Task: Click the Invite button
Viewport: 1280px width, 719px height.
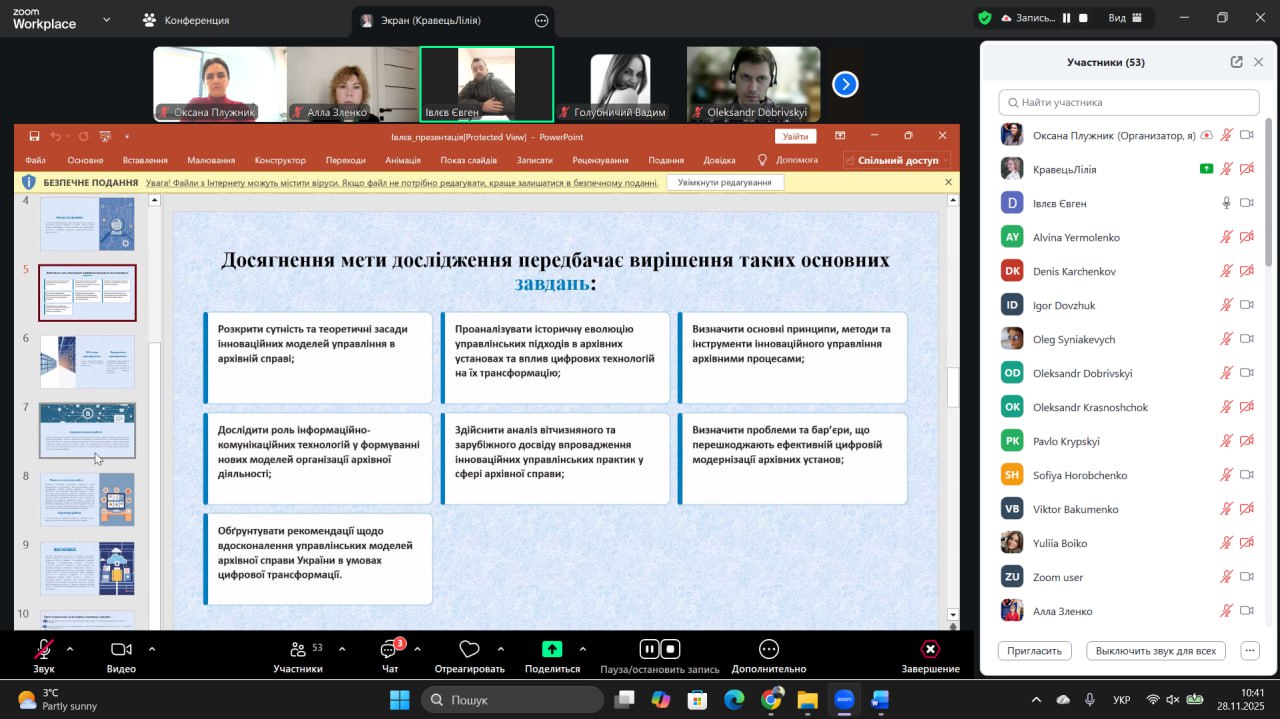Action: click(x=1034, y=650)
